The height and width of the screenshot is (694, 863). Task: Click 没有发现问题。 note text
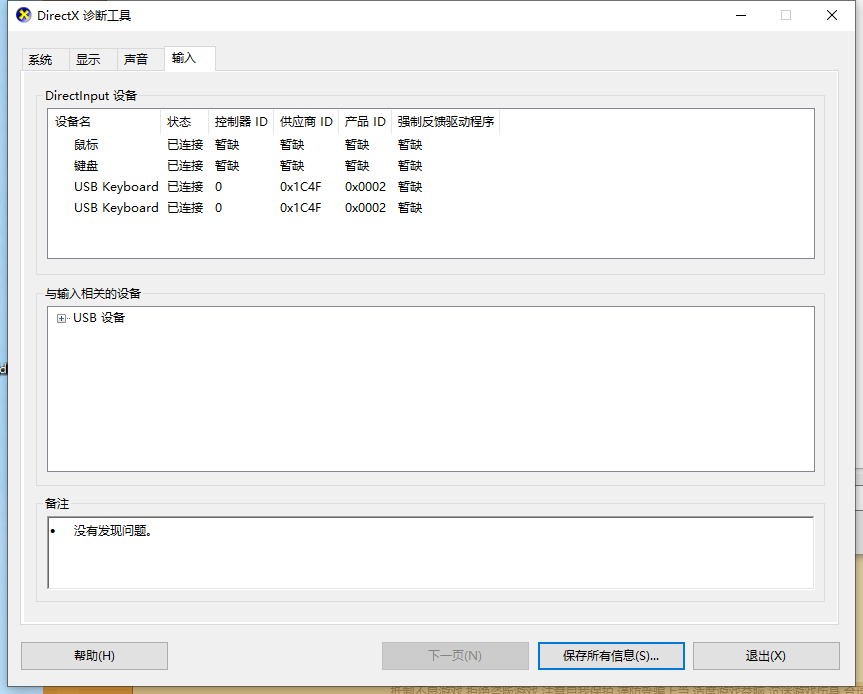pos(113,531)
